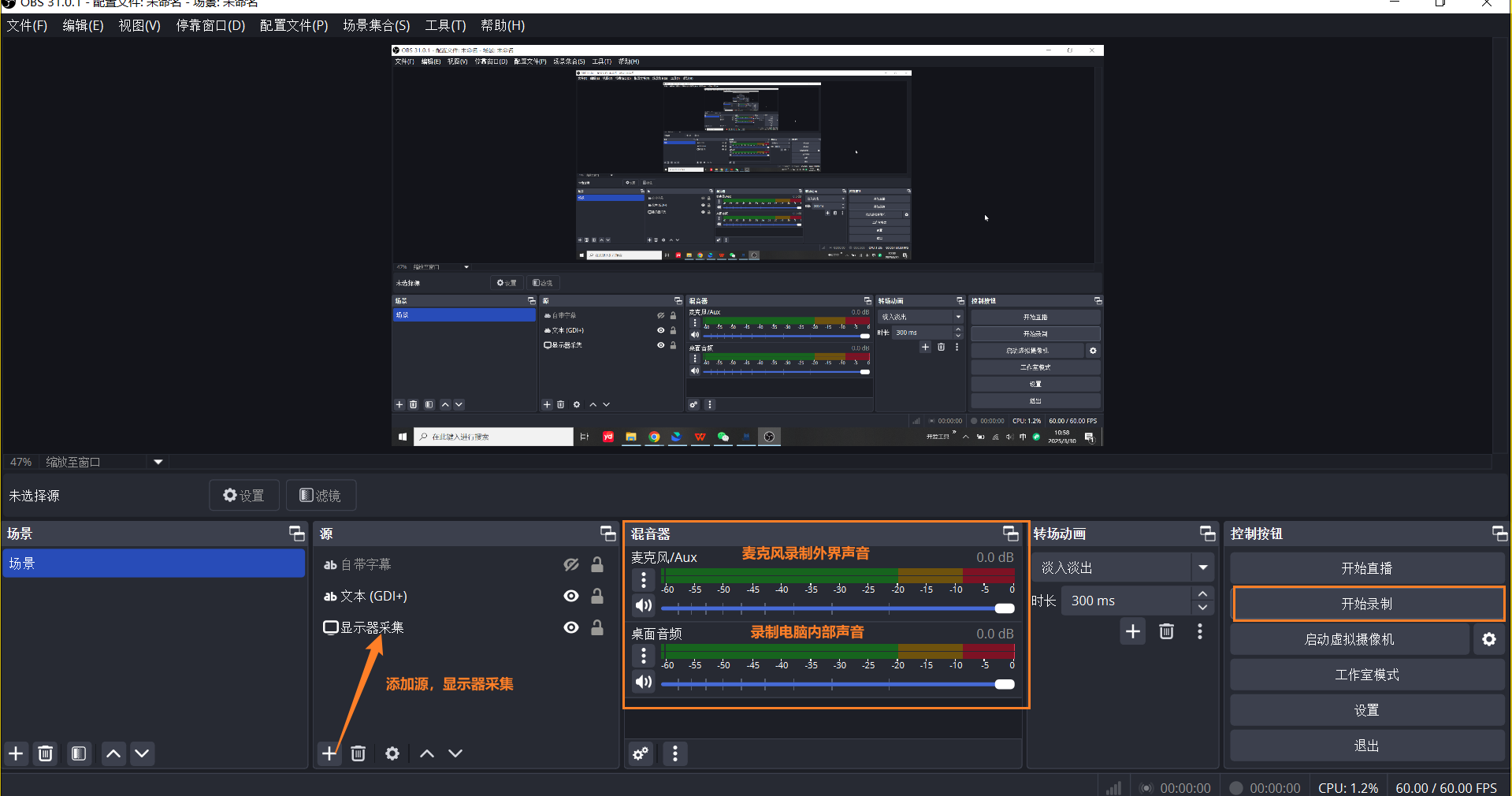Viewport: 1512px width, 796px height.
Task: Unlock the 文本 (GDI+) source
Action: [x=597, y=596]
